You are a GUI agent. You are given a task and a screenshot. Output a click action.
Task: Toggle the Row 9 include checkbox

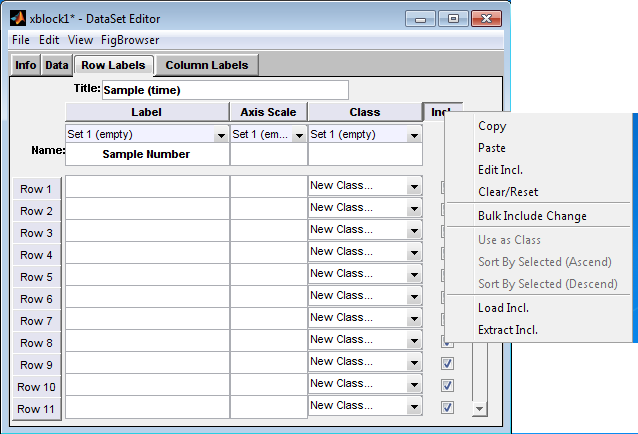tap(447, 364)
